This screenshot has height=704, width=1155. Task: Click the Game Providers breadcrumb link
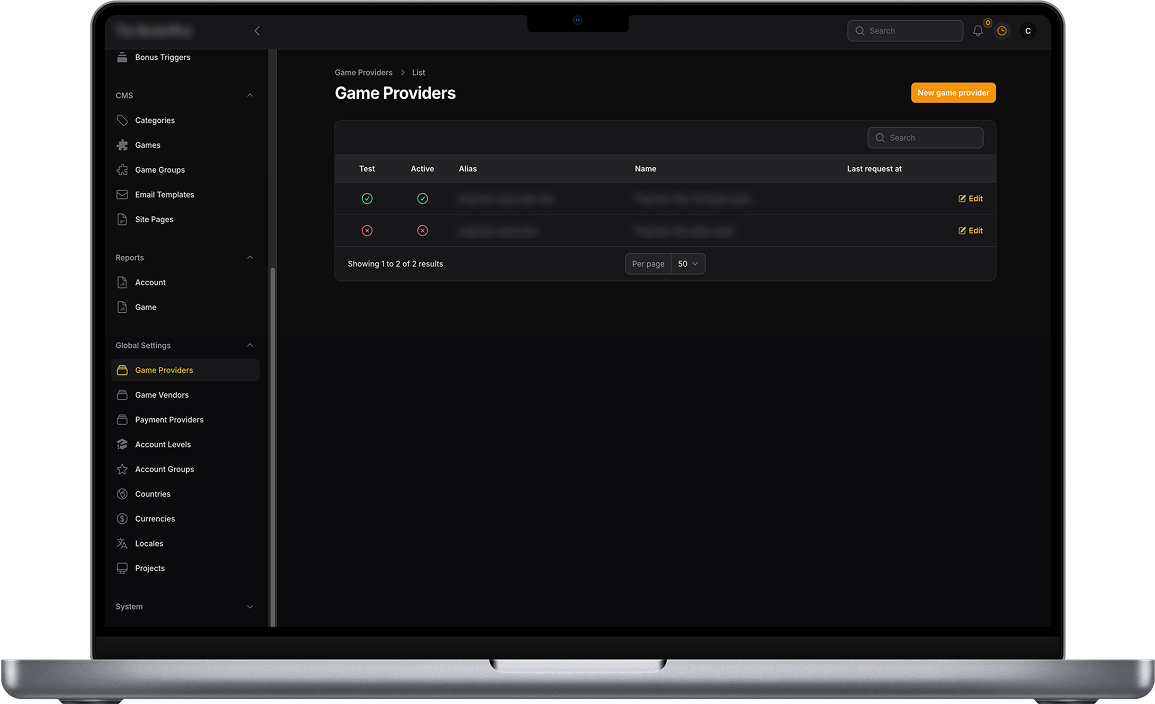coord(363,72)
